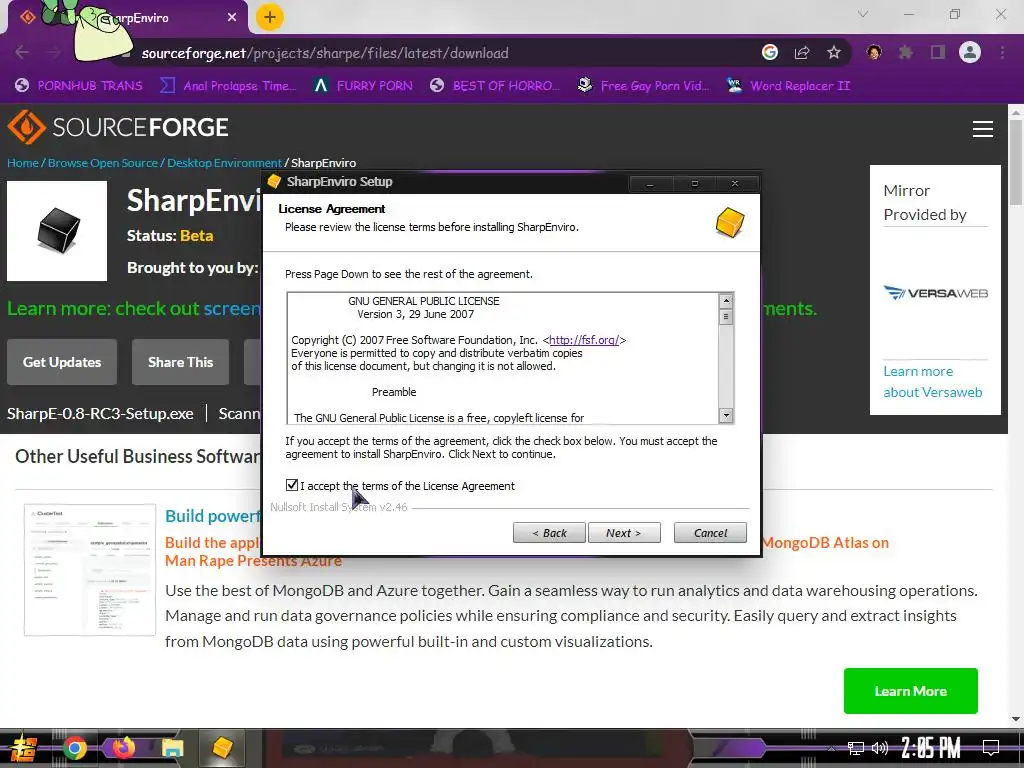
Task: Click the yellow cube installer icon
Action: [729, 223]
